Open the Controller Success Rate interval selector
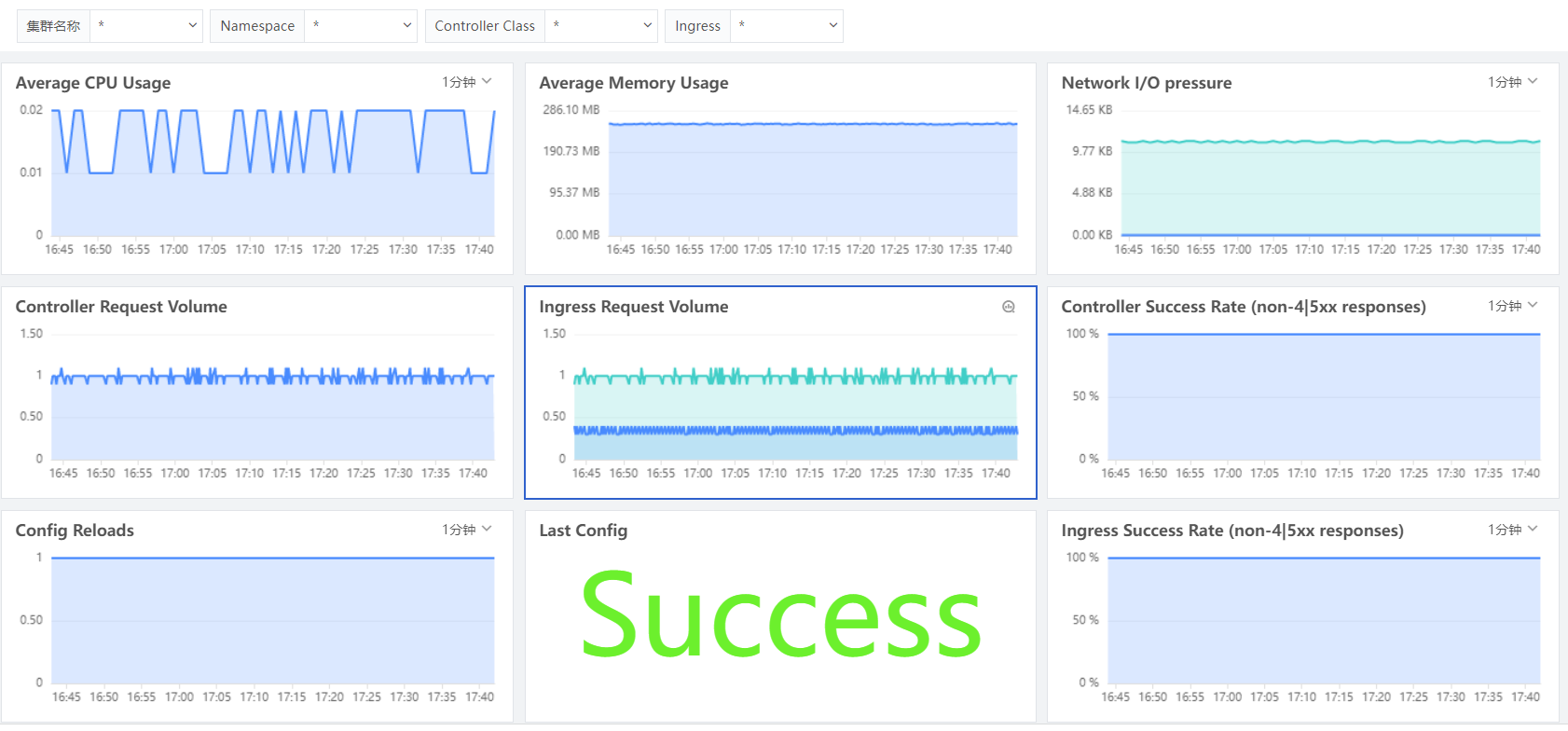1568x731 pixels. pos(1513,306)
